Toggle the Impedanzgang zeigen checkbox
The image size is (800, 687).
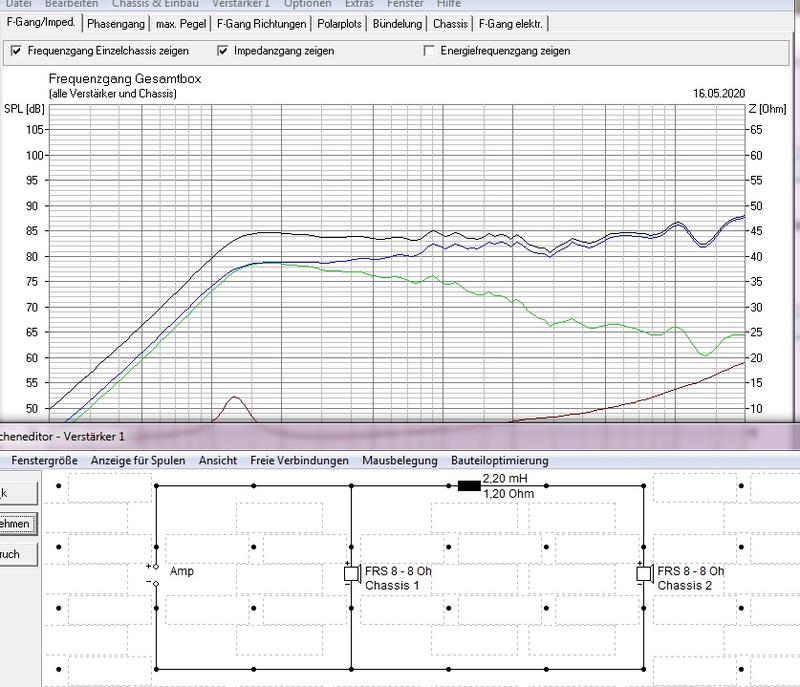coord(223,51)
